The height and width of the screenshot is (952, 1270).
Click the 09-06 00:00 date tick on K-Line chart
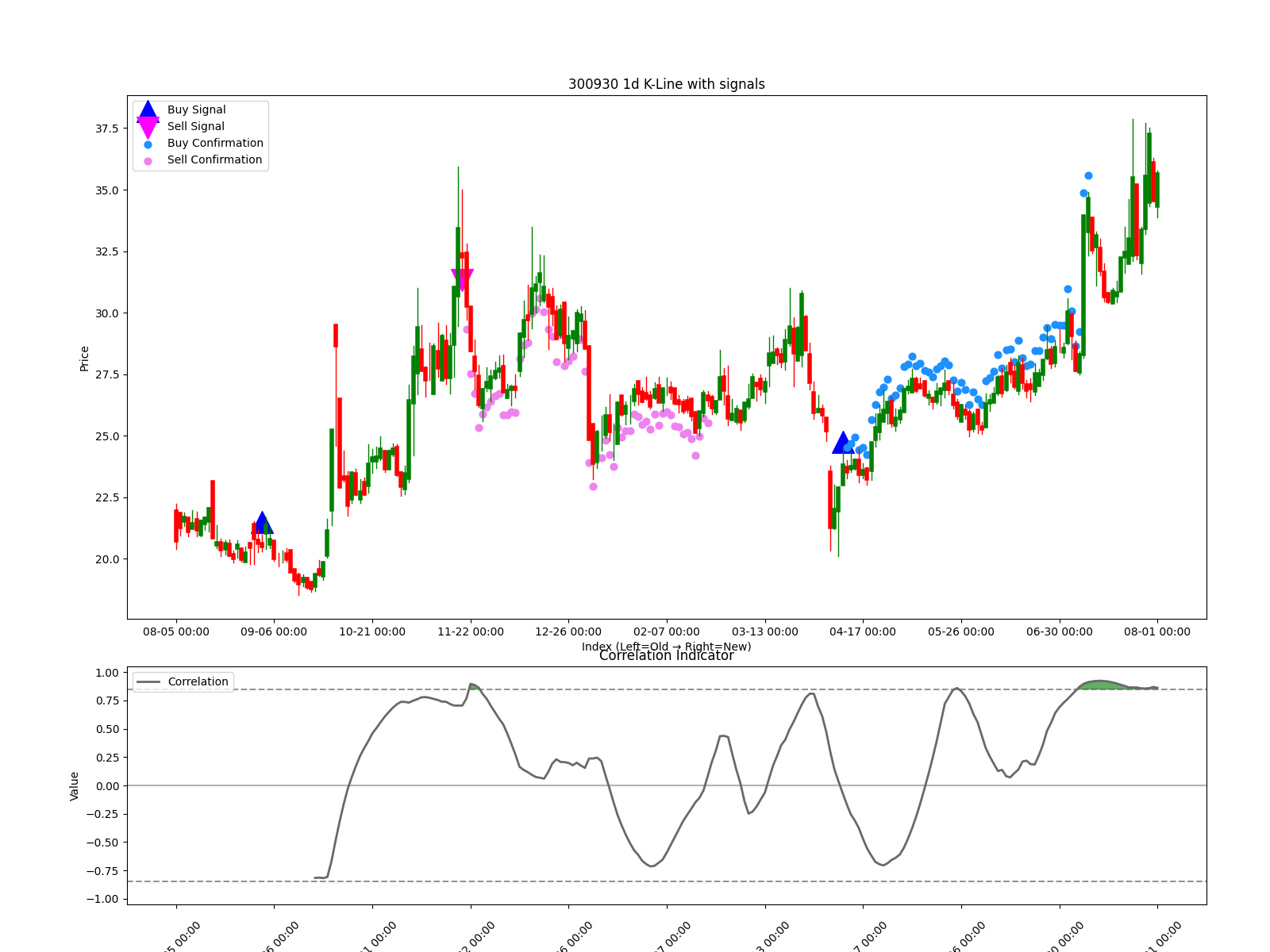click(x=274, y=632)
